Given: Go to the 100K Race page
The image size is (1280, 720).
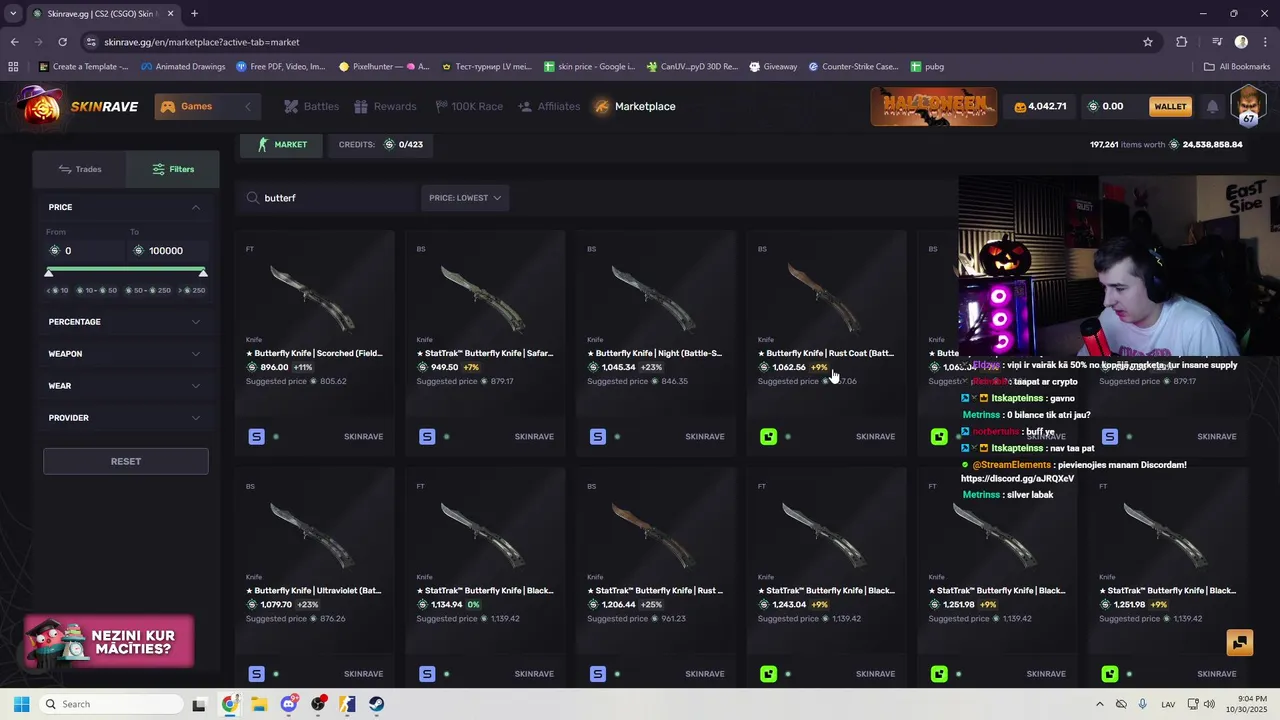Looking at the screenshot, I should [x=469, y=106].
